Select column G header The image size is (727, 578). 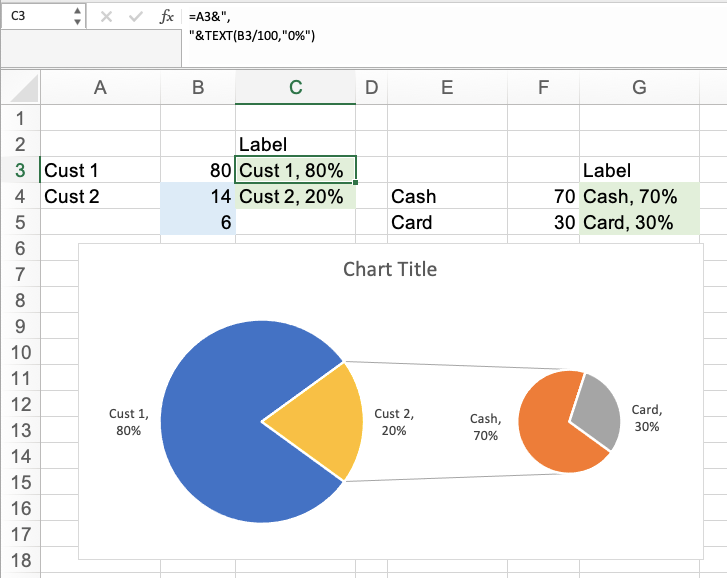tap(639, 88)
